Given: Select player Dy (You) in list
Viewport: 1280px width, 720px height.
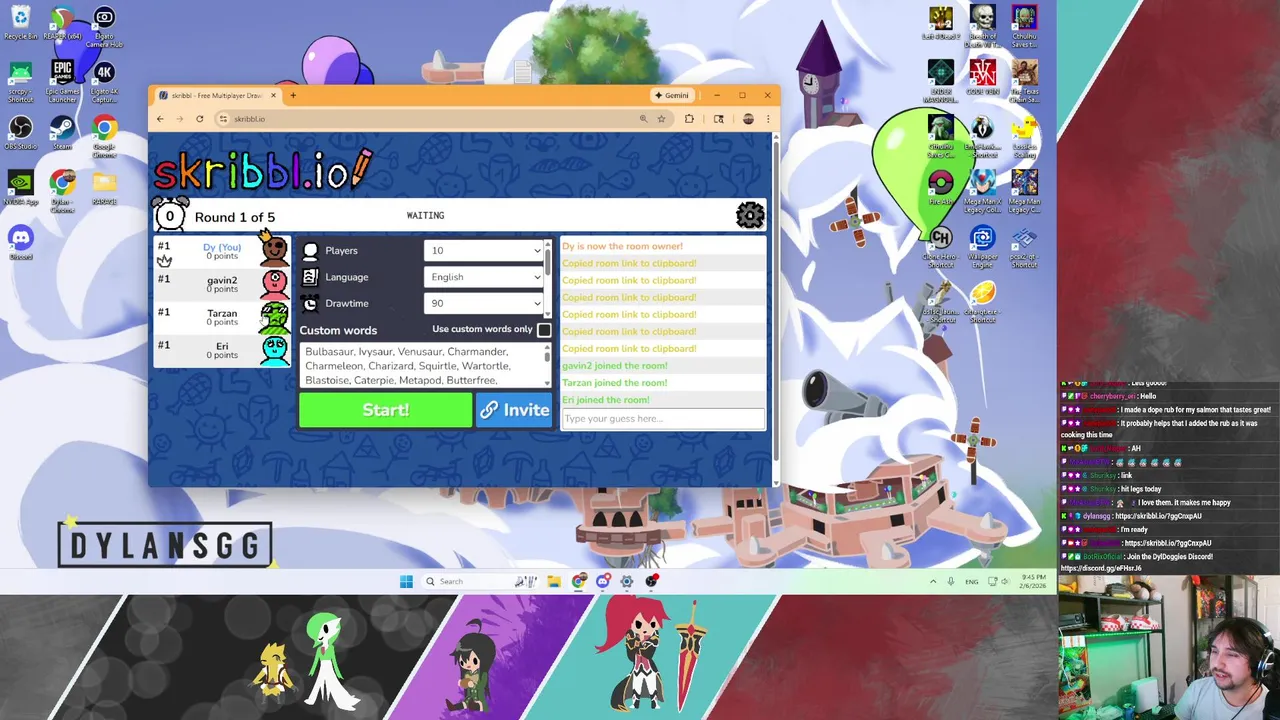Looking at the screenshot, I should (222, 251).
